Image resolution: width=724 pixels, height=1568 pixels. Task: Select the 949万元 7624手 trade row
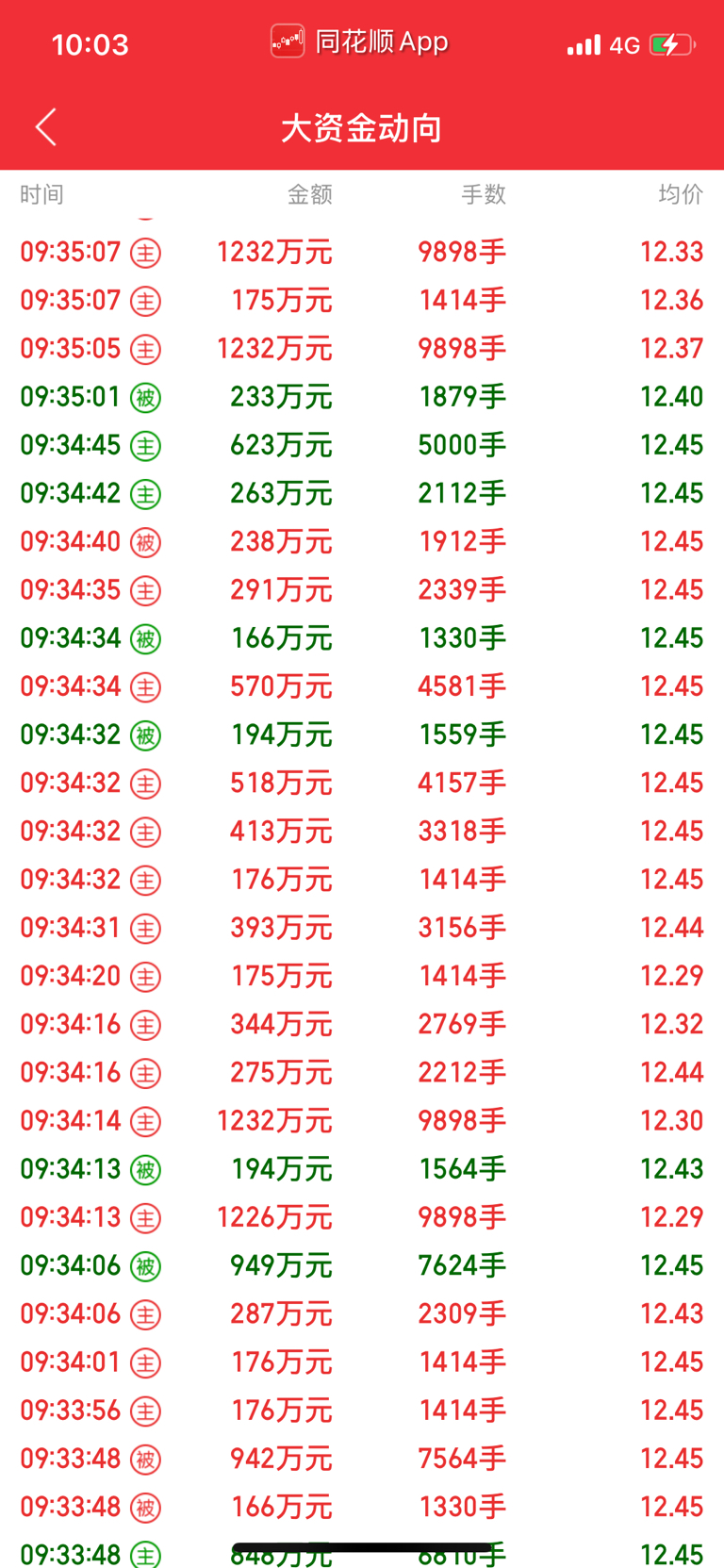(x=362, y=1265)
